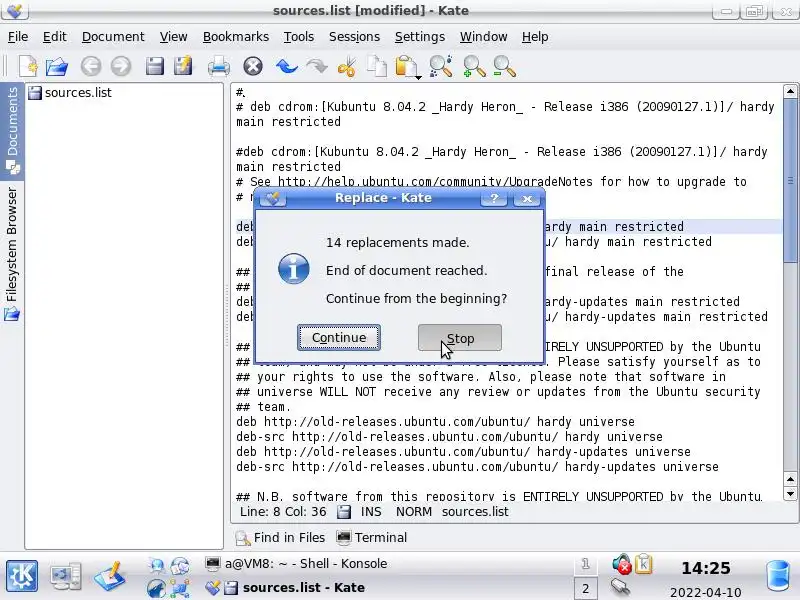Click the 14:25 clock in the taskbar
The image size is (800, 600).
pyautogui.click(x=706, y=568)
